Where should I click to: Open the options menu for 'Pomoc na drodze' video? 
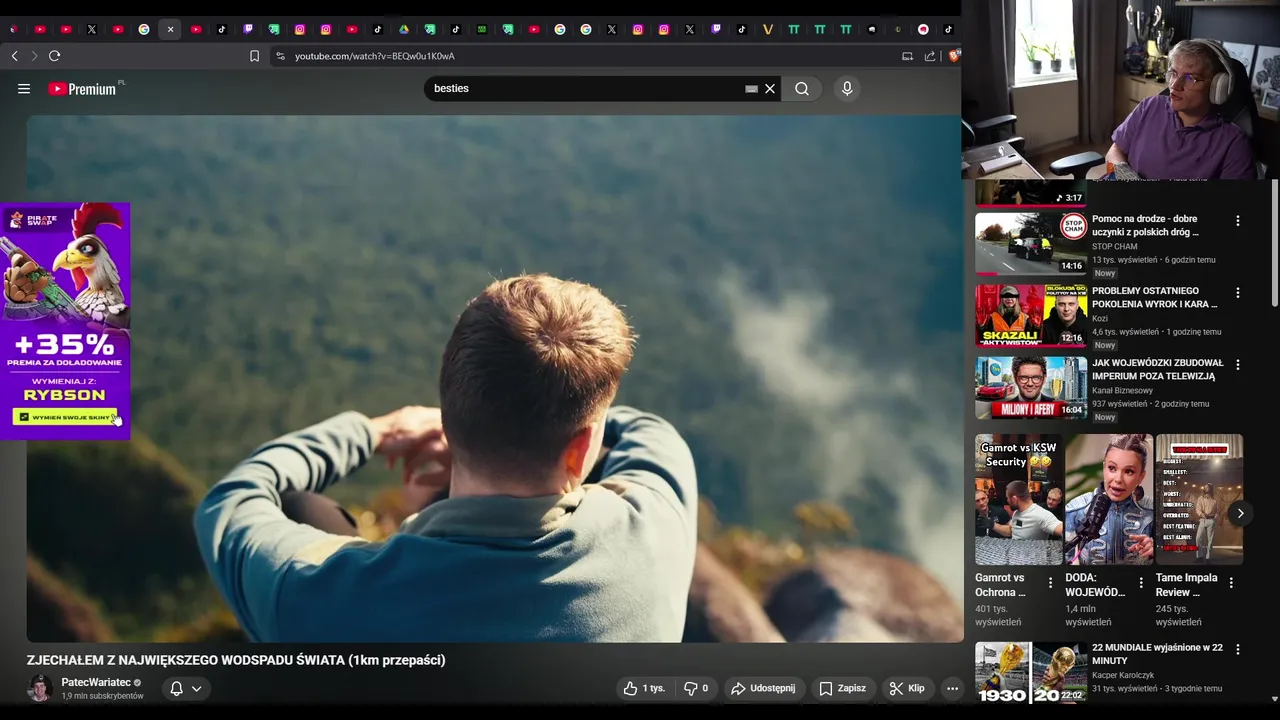1238,221
